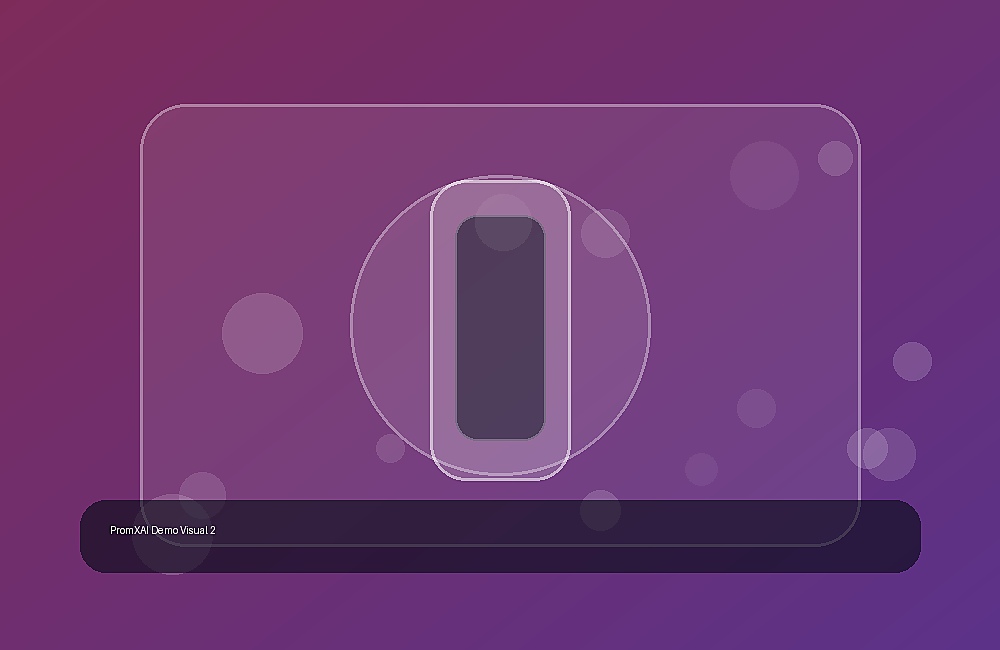Click the bubble overlapping the top of the dark rectangle
The width and height of the screenshot is (1000, 650).
click(503, 222)
